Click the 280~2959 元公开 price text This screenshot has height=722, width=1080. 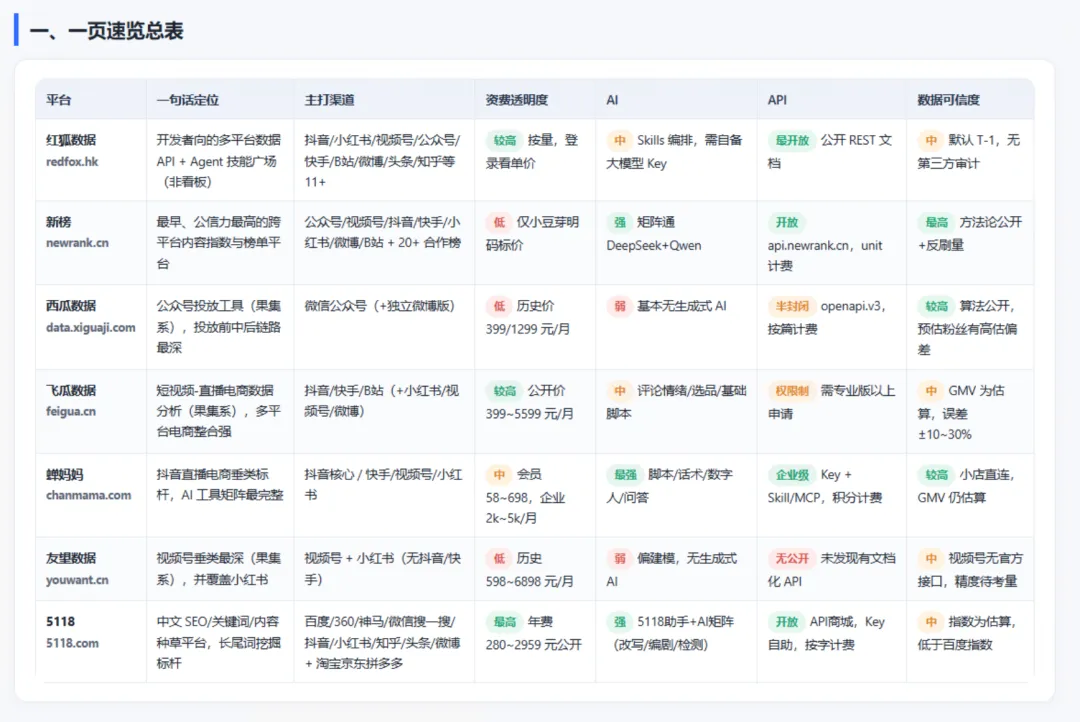coord(534,645)
